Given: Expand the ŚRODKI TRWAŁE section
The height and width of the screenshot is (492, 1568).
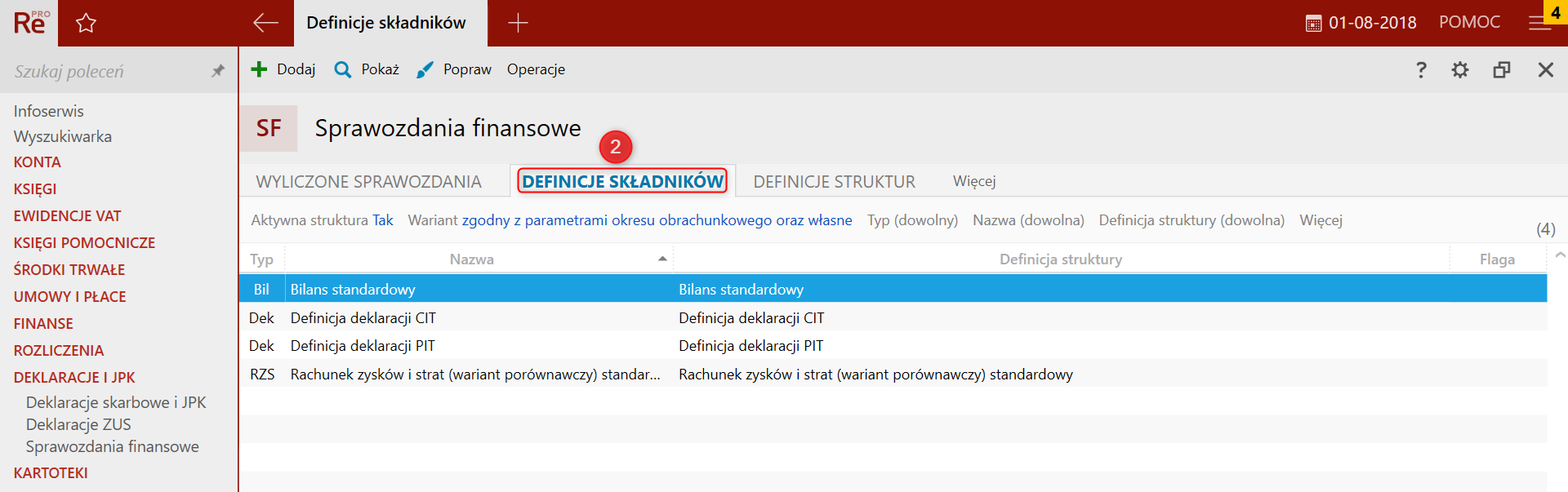Looking at the screenshot, I should (x=69, y=270).
